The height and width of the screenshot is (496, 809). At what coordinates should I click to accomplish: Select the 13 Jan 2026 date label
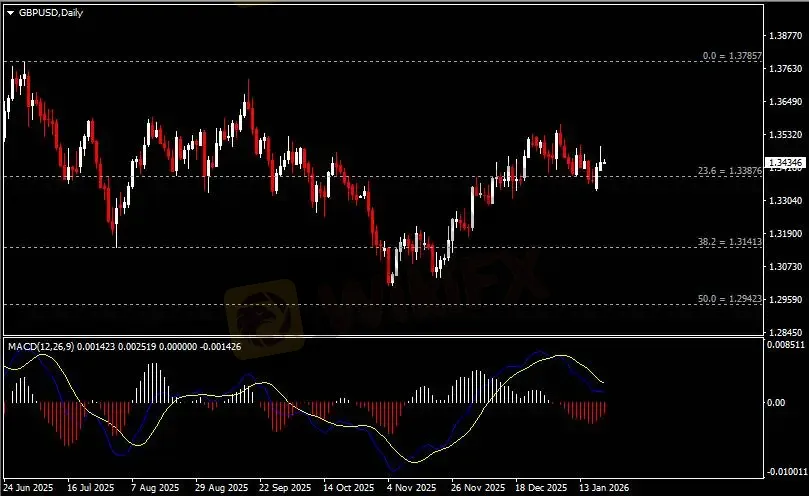click(x=604, y=488)
